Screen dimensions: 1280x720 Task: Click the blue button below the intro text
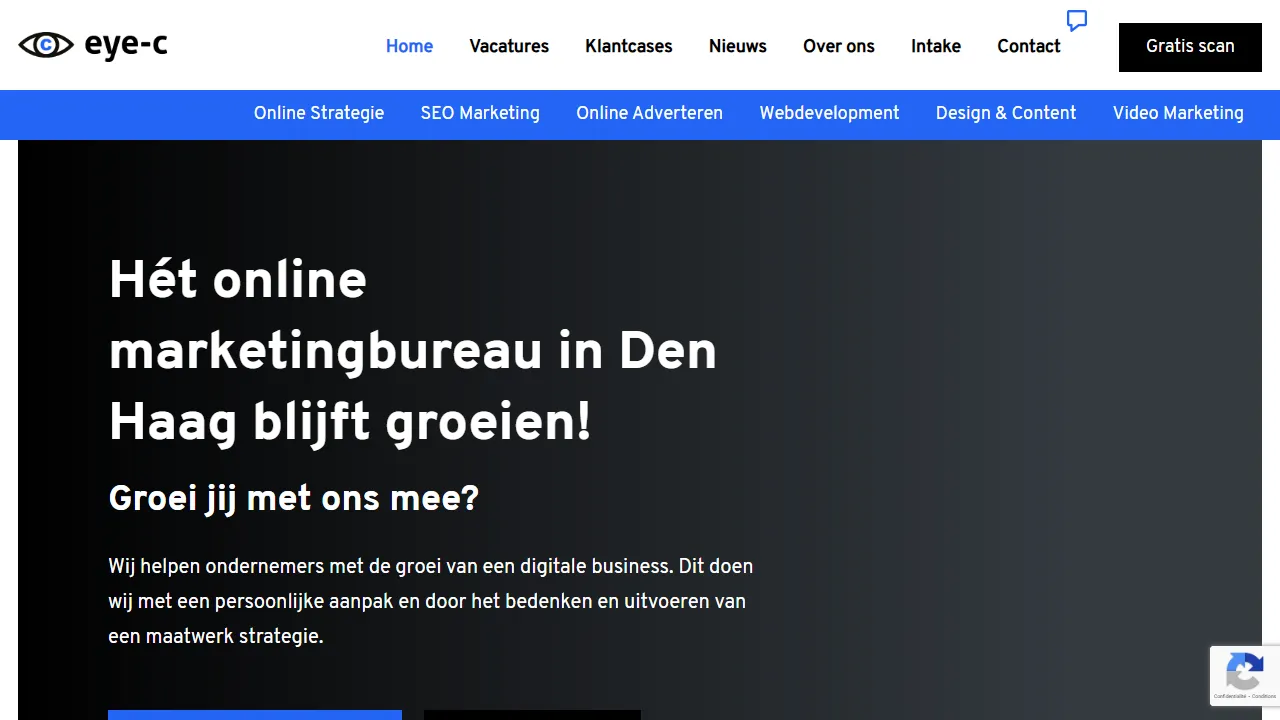pos(255,717)
